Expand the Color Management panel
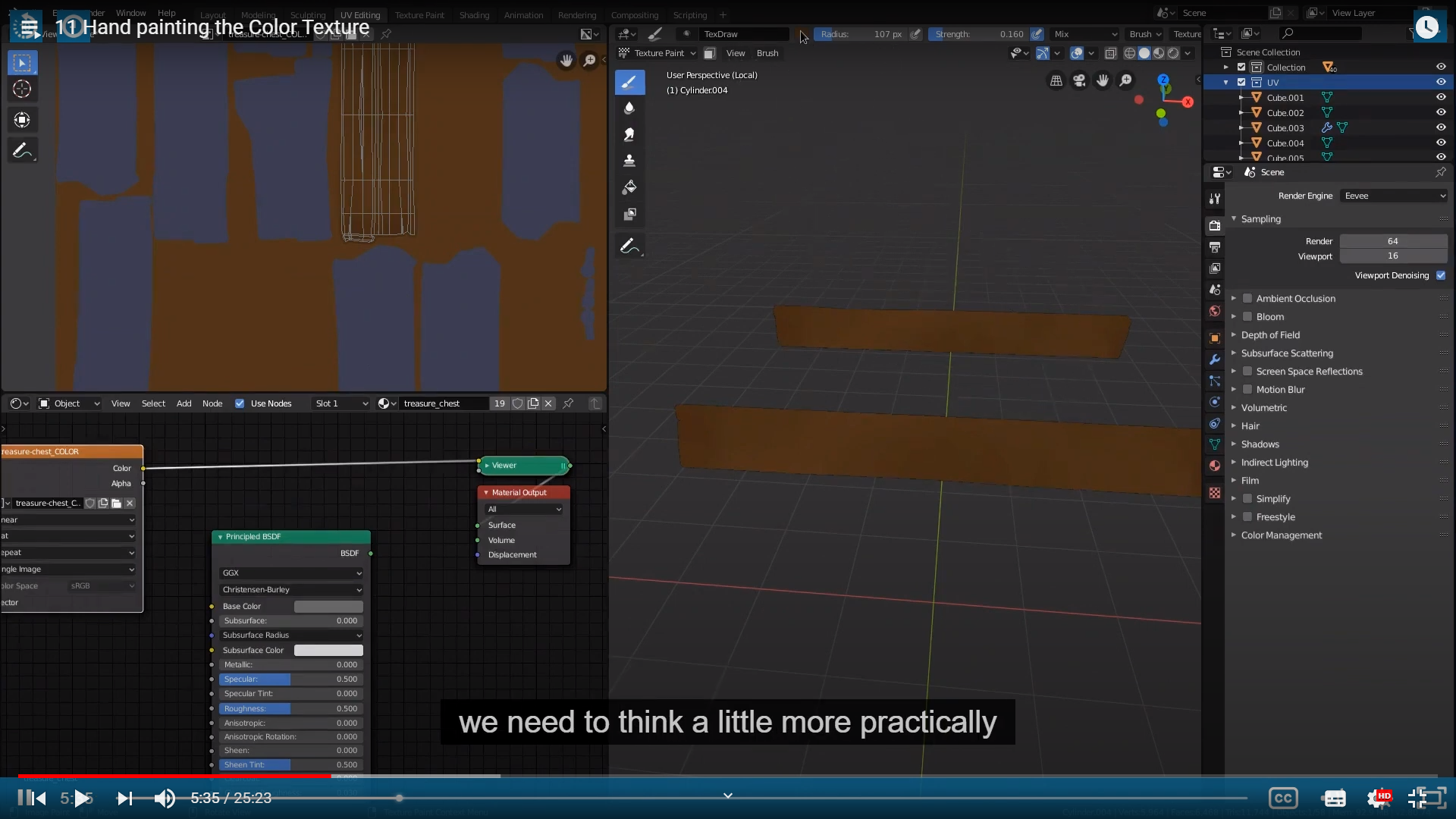Viewport: 1456px width, 819px height. (x=1281, y=535)
